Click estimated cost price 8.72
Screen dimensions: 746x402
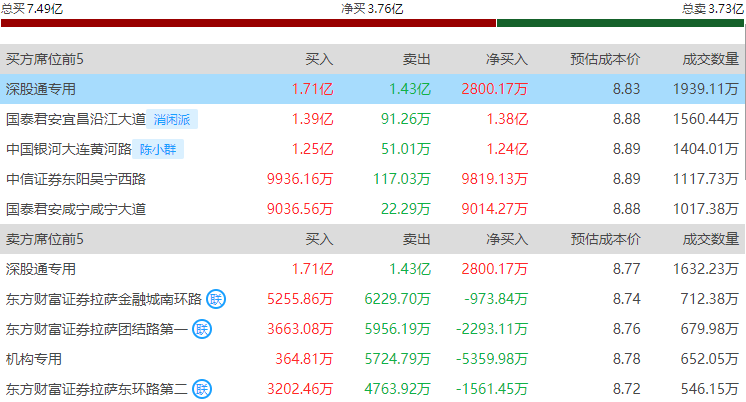coord(627,389)
